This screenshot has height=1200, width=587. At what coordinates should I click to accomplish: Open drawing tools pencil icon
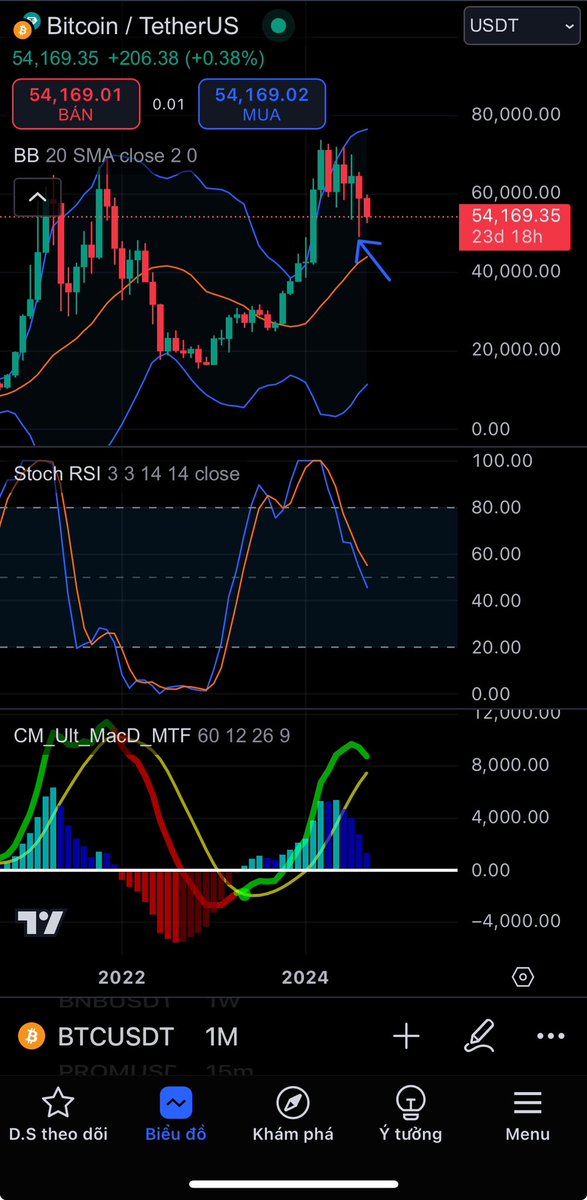click(479, 1037)
